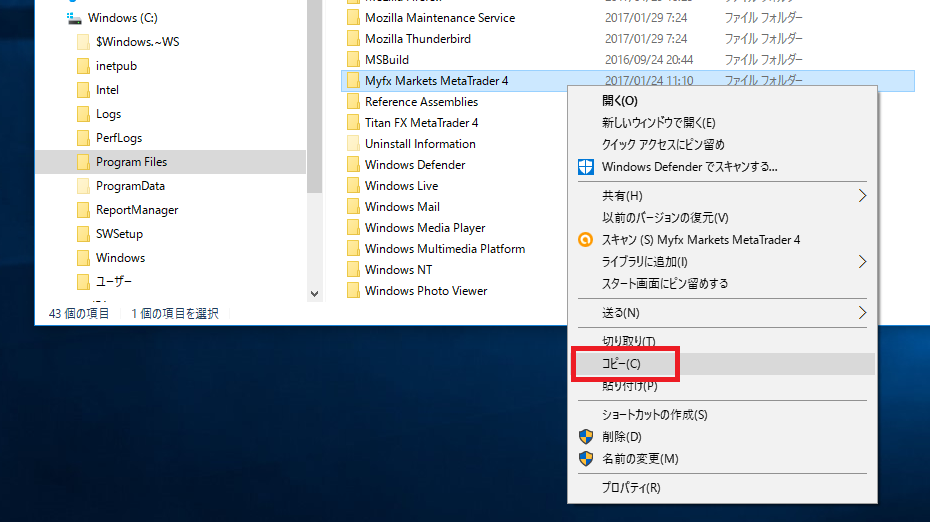
Task: Select Windows Defender でスキャンする...
Action: click(722, 167)
